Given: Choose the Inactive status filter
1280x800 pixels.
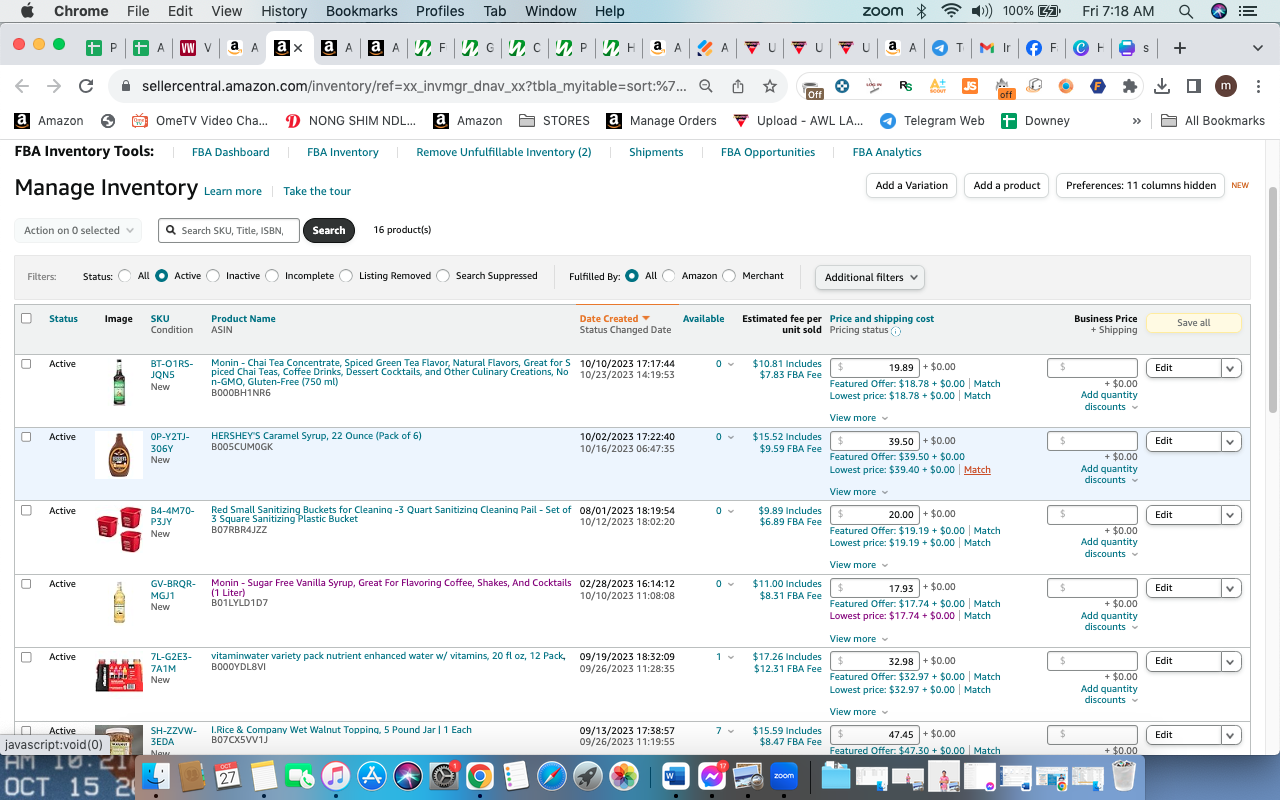Looking at the screenshot, I should point(211,276).
